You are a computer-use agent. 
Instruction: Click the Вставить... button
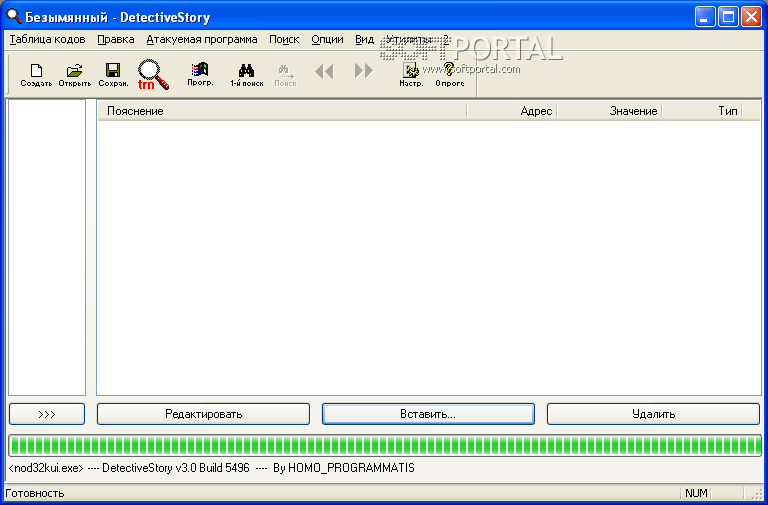[428, 414]
